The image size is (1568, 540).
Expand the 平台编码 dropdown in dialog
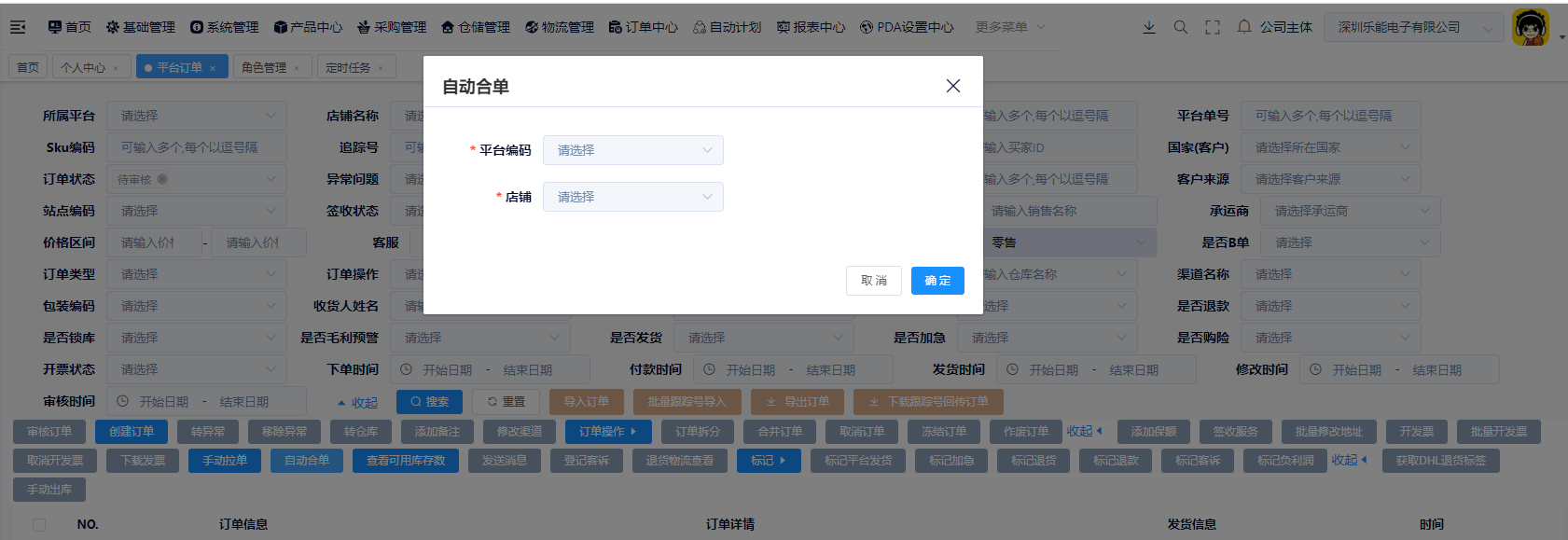[632, 150]
